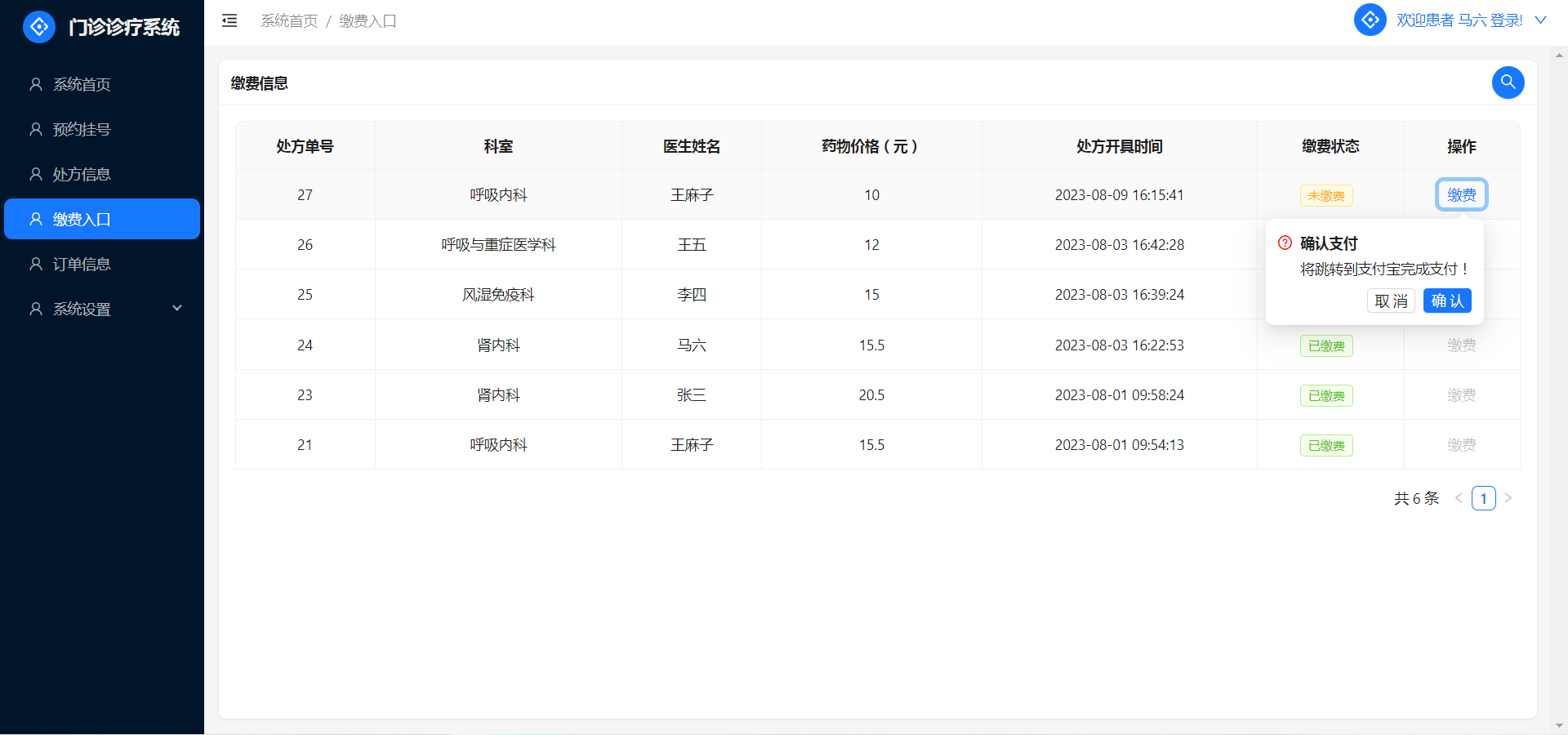Screen dimensions: 1568x735
Task: Click scrollbar down arrow at right edge
Action: 1559,725
